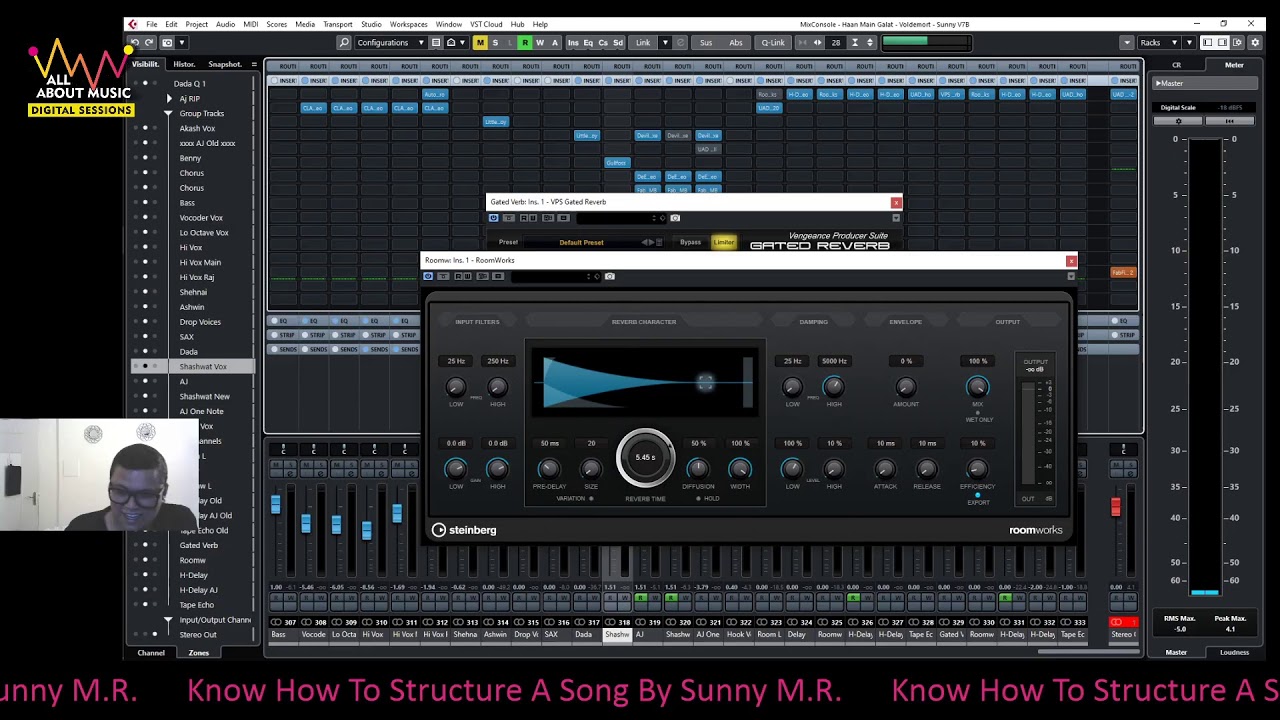
Task: Click the Gated Reverb power icon
Action: [493, 218]
